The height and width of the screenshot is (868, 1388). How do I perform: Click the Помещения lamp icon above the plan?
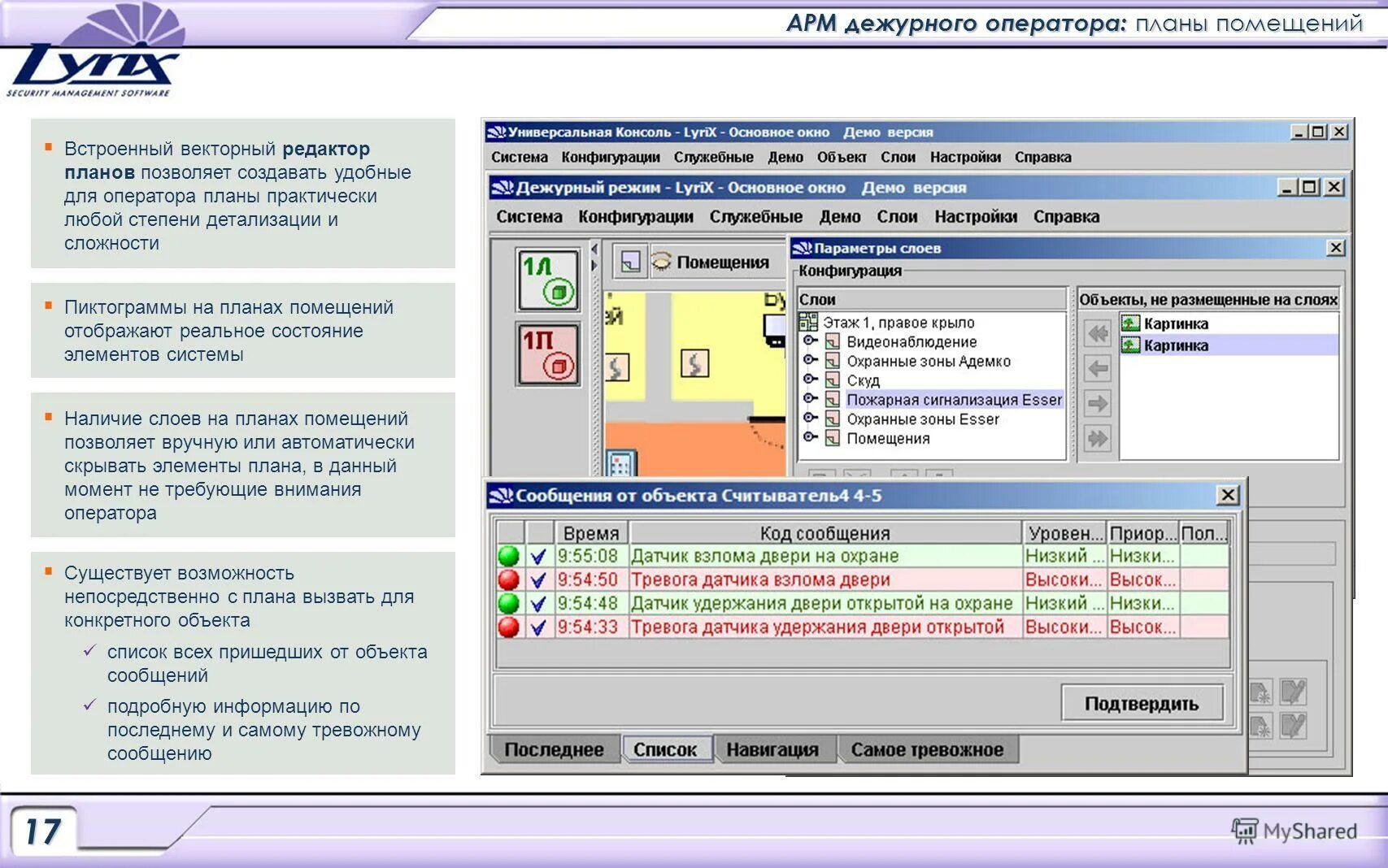[x=661, y=262]
